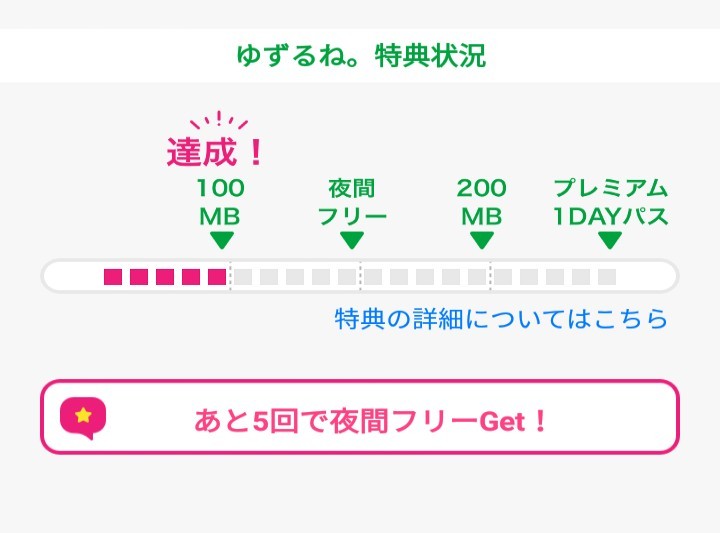Click the star speech bubble icon
Viewport: 720px width, 533px height.
click(x=83, y=419)
